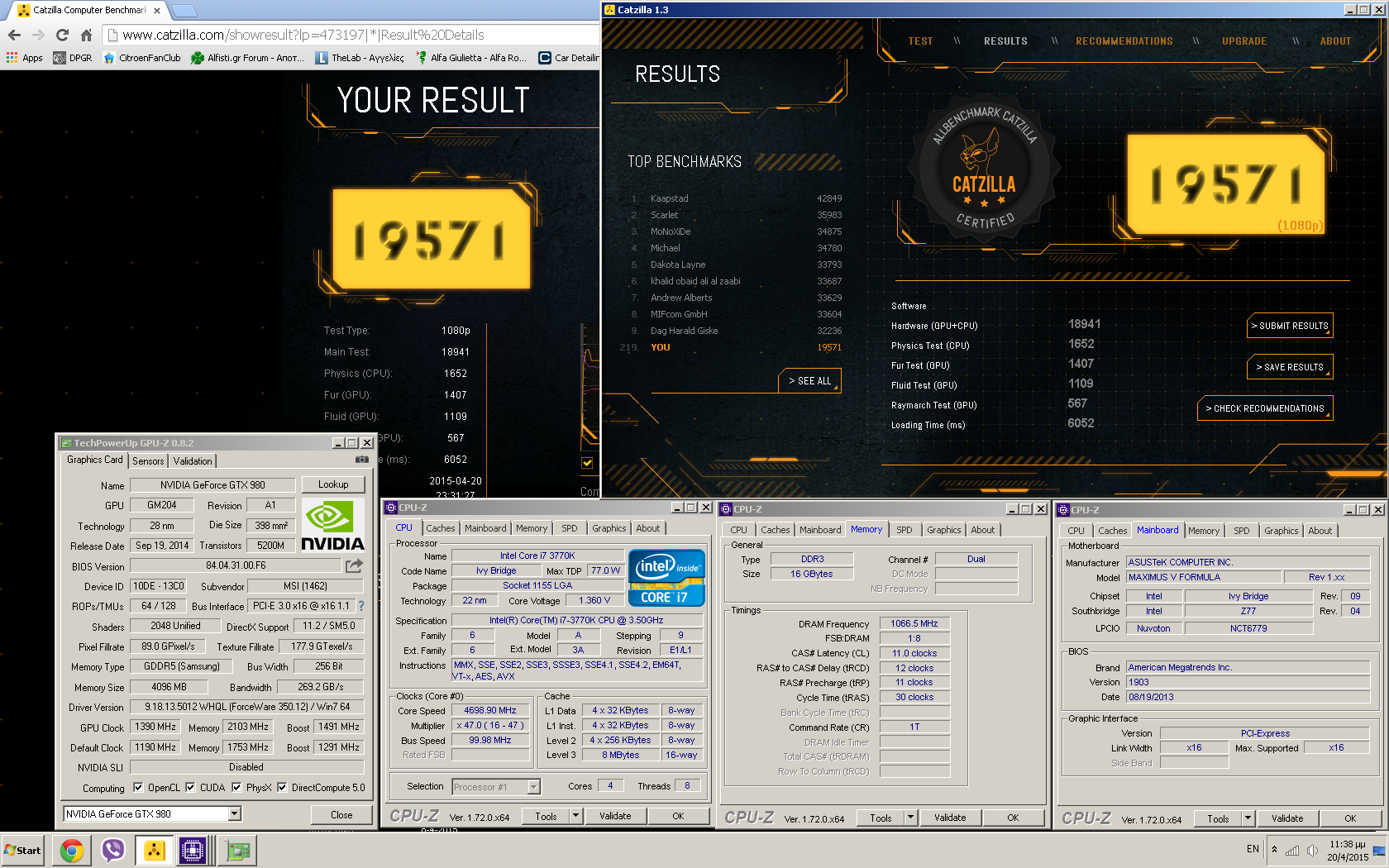Image resolution: width=1389 pixels, height=868 pixels.
Task: Open Viber from the taskbar
Action: coord(112,850)
